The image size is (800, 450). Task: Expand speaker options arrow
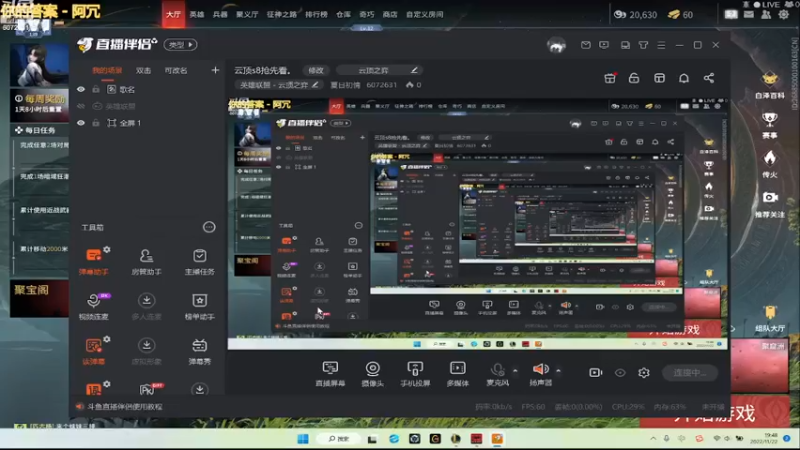click(558, 370)
